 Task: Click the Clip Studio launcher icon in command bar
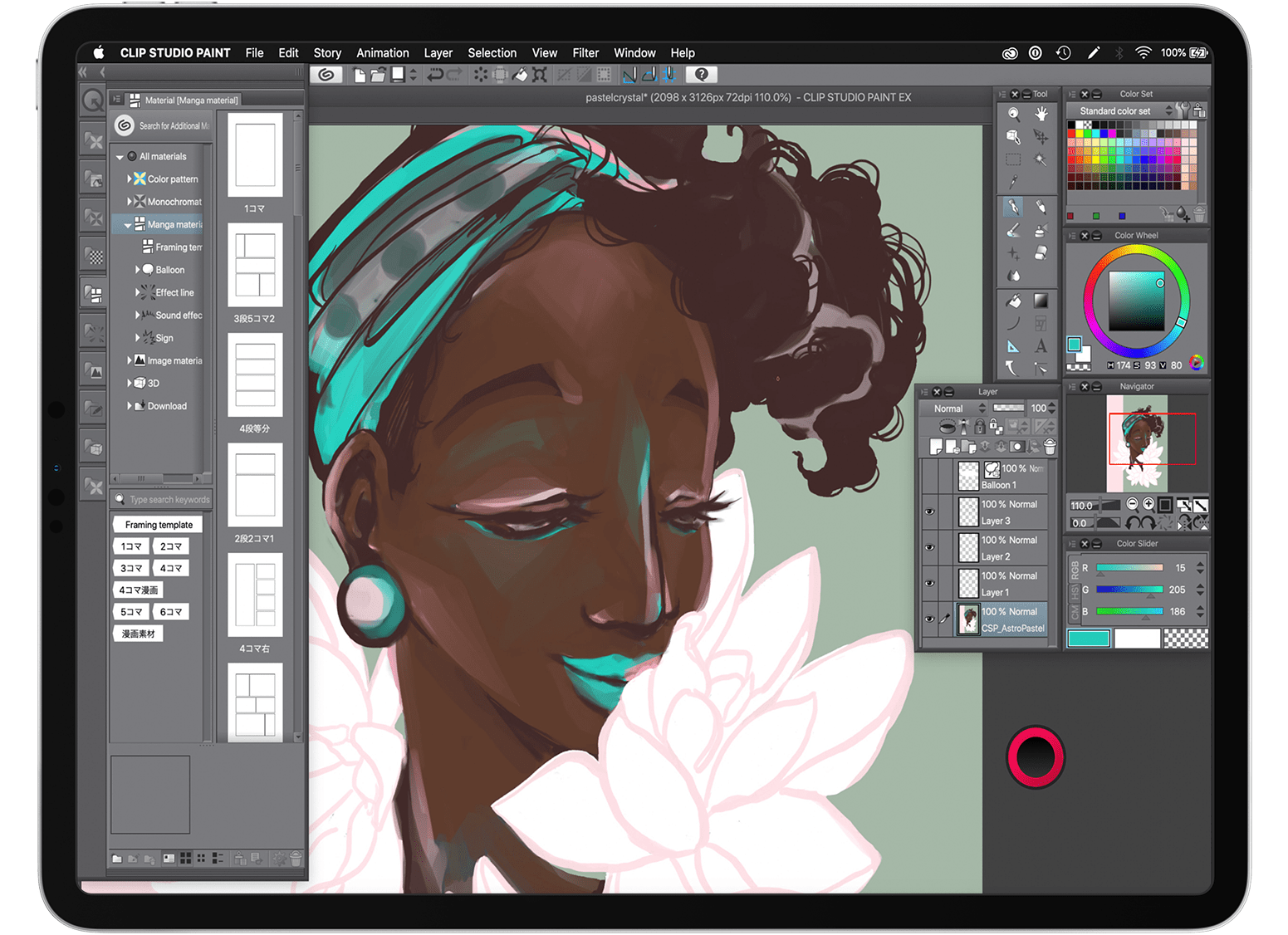click(327, 75)
